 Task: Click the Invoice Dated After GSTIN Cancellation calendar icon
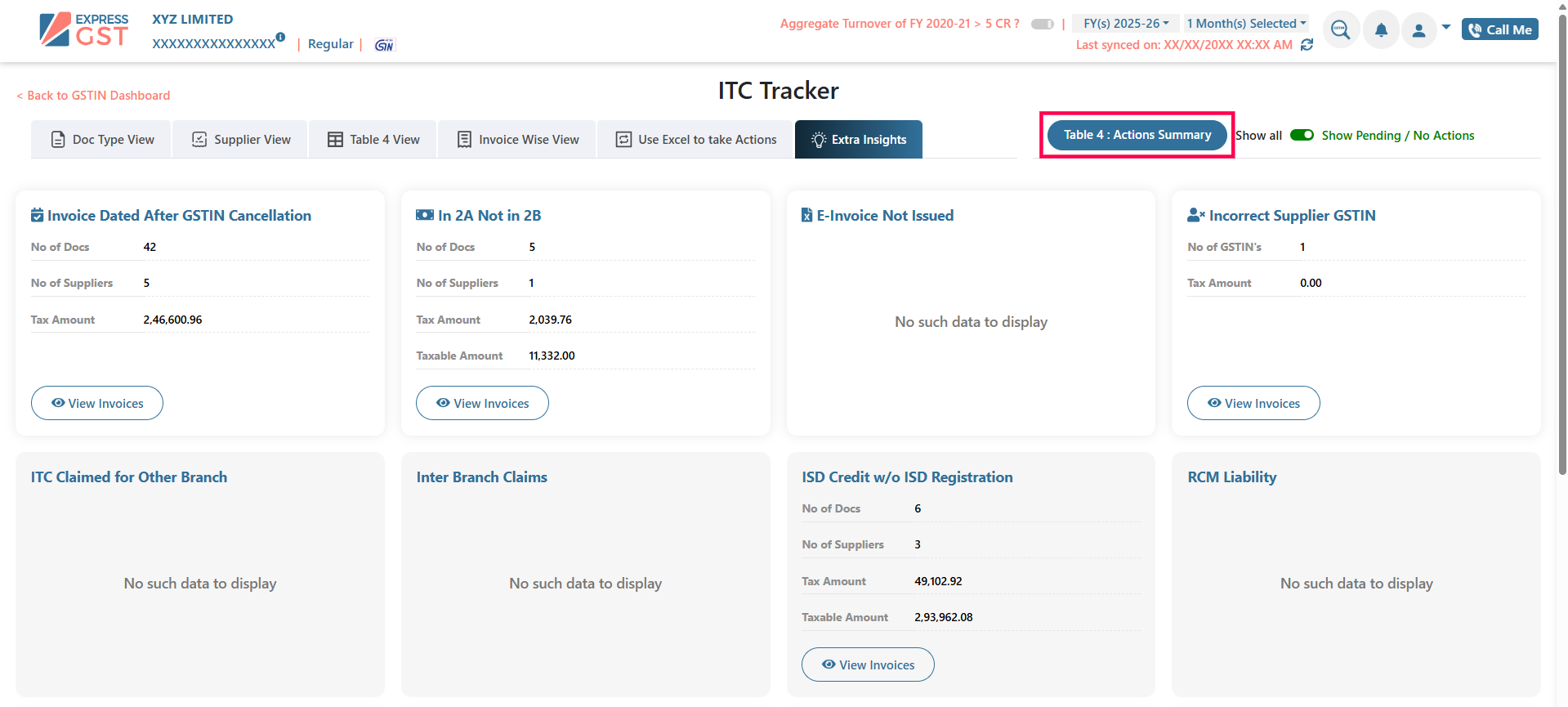(37, 216)
